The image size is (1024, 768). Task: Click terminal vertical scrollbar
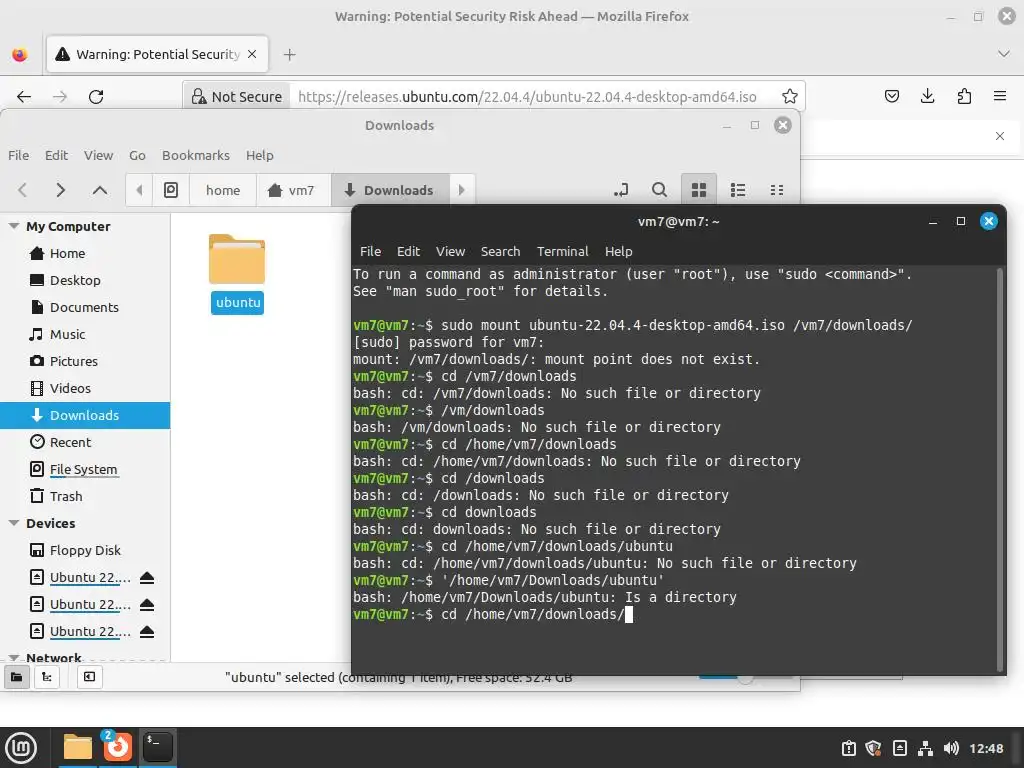pyautogui.click(x=999, y=469)
